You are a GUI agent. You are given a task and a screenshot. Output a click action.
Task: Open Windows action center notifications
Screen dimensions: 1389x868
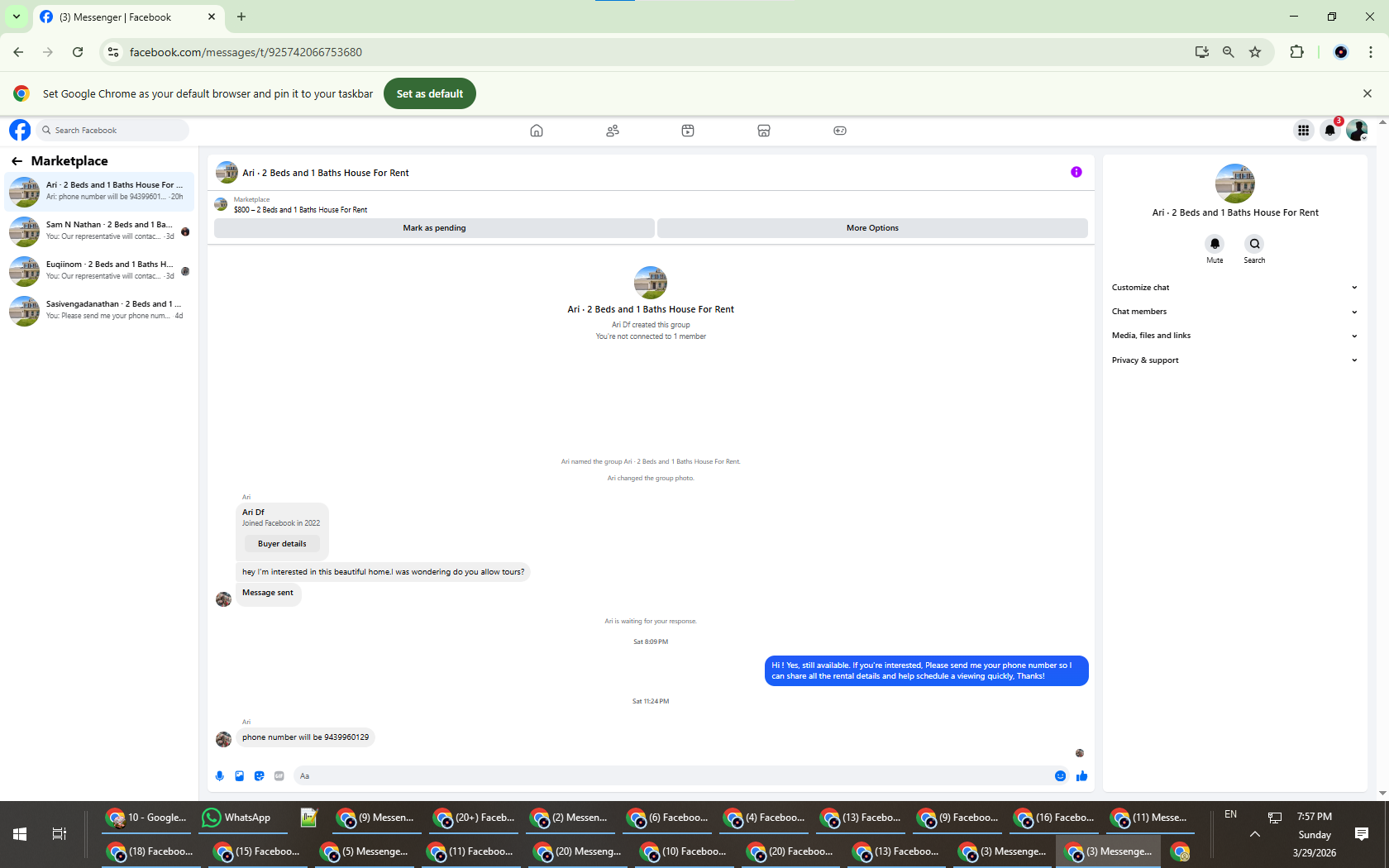point(1362,834)
